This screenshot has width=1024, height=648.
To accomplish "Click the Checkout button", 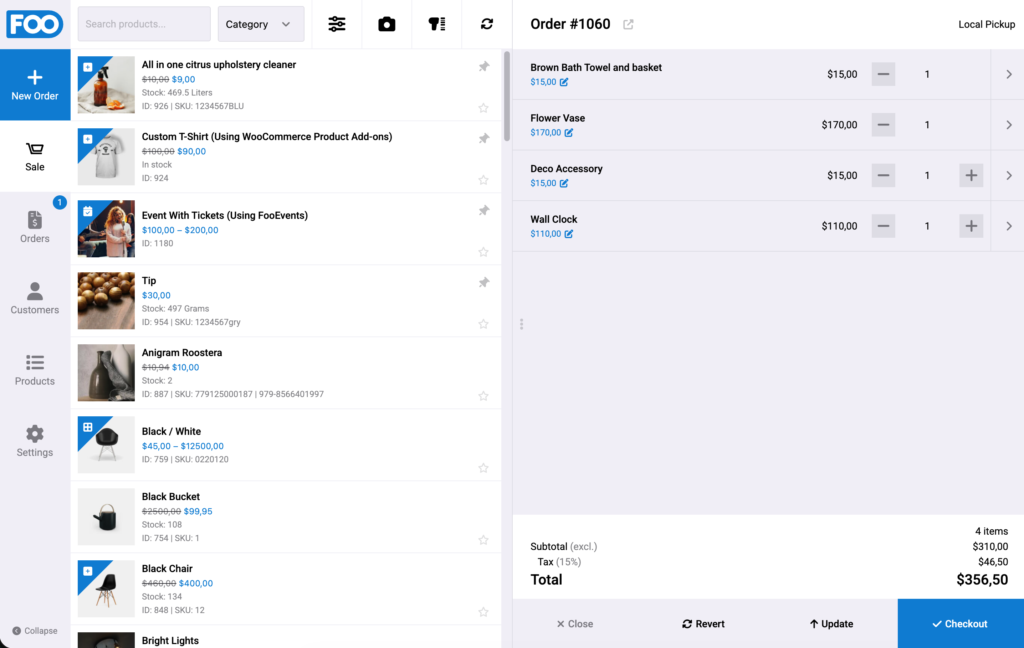I will 961,624.
